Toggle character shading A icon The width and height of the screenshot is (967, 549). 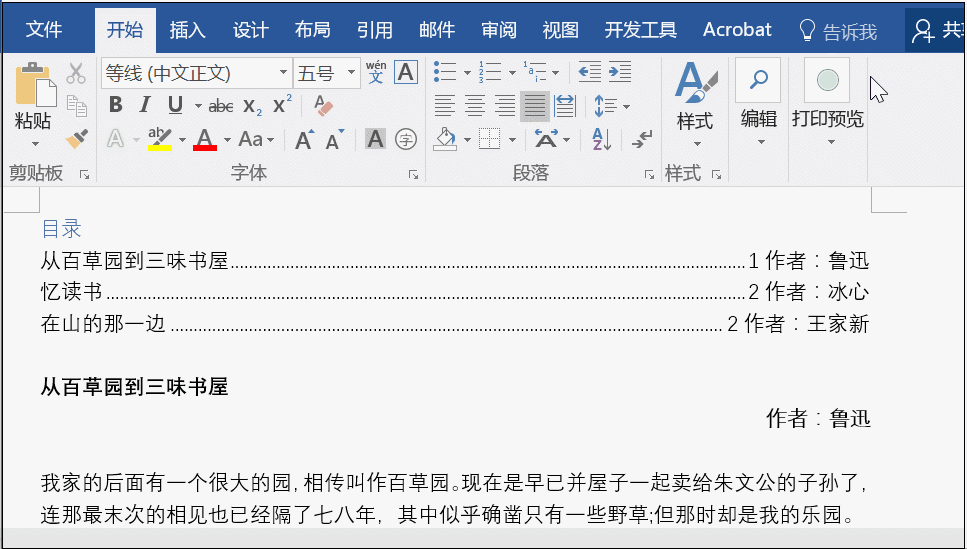(375, 139)
